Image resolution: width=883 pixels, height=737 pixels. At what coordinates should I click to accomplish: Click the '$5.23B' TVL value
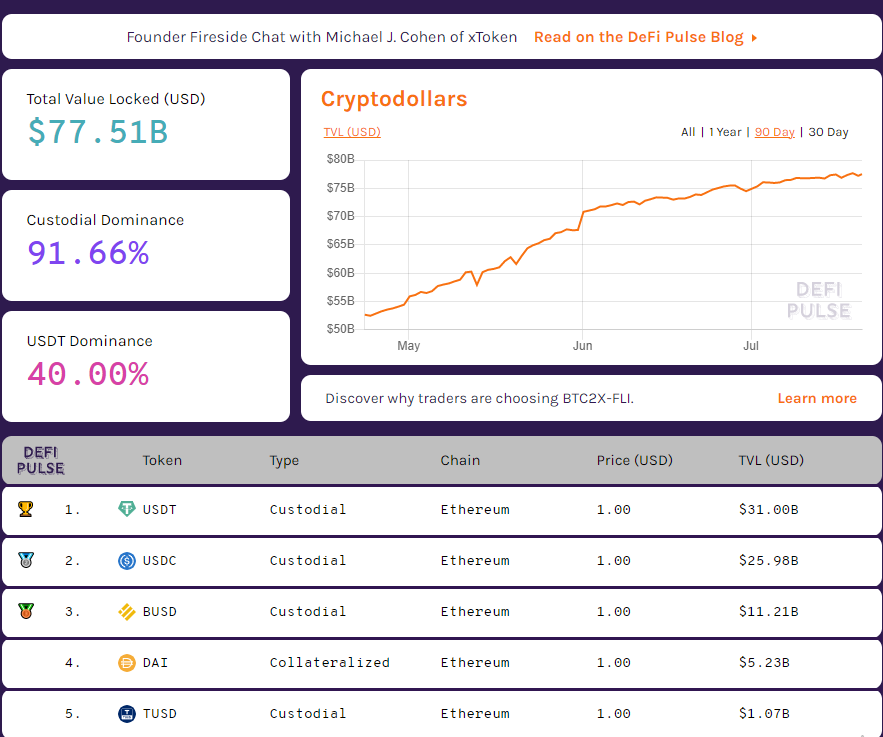pyautogui.click(x=764, y=663)
